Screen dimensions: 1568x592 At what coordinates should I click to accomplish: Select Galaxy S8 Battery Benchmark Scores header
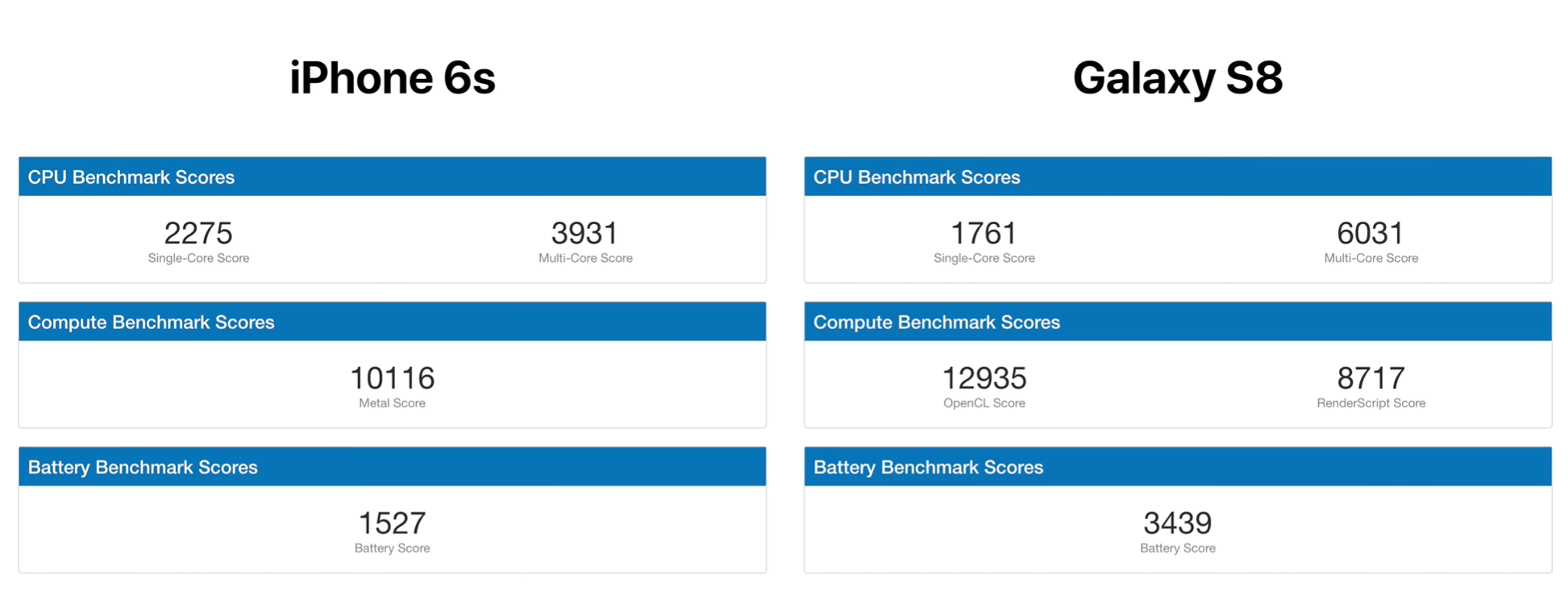[1178, 467]
